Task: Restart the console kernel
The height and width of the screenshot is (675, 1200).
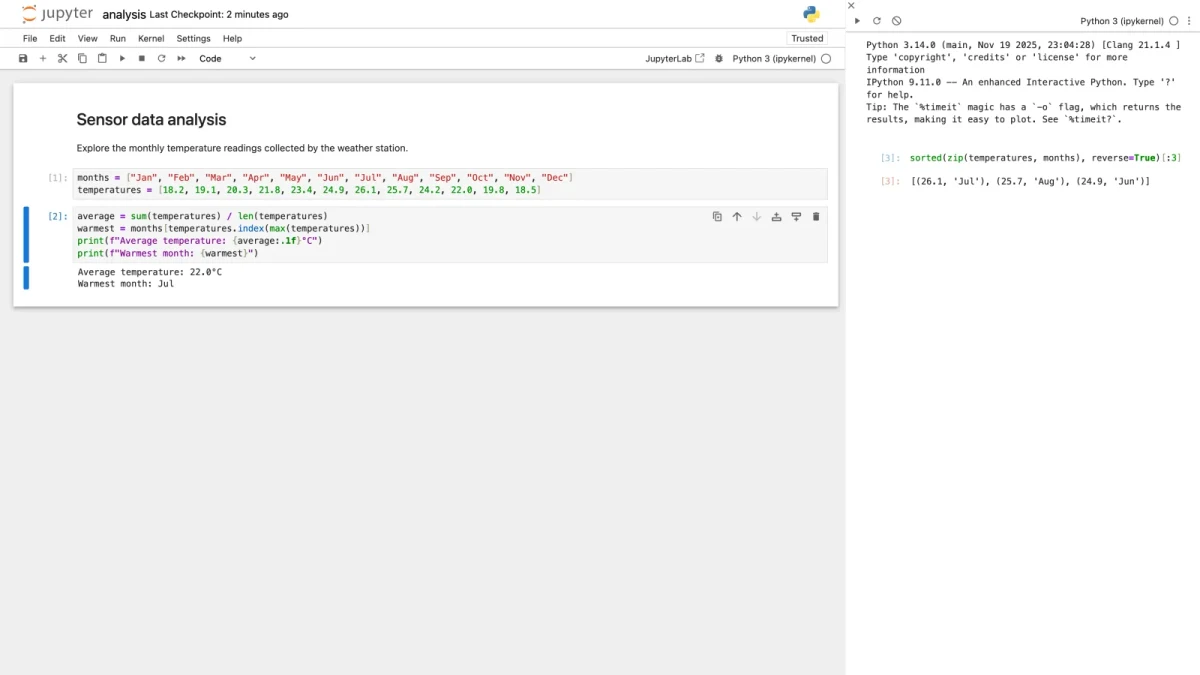Action: pos(877,21)
